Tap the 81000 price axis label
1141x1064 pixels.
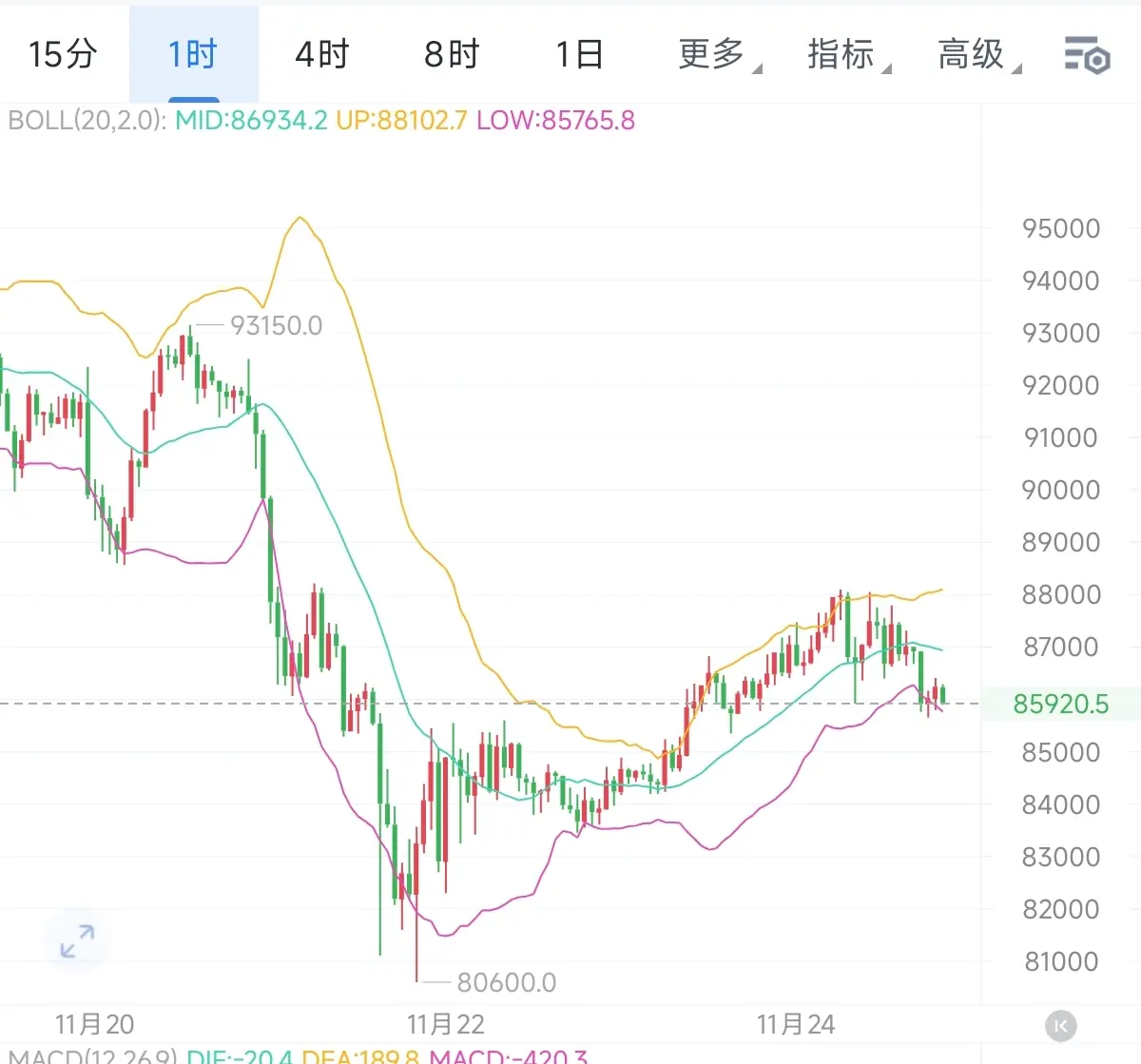click(1061, 961)
